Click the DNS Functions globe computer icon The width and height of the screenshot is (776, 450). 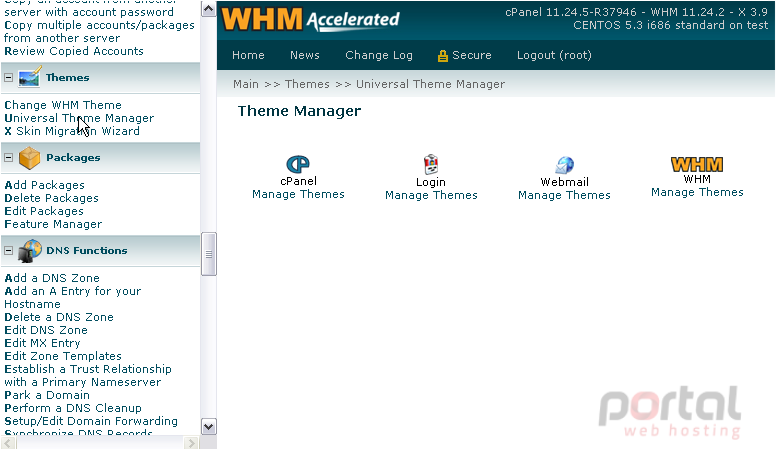[29, 251]
